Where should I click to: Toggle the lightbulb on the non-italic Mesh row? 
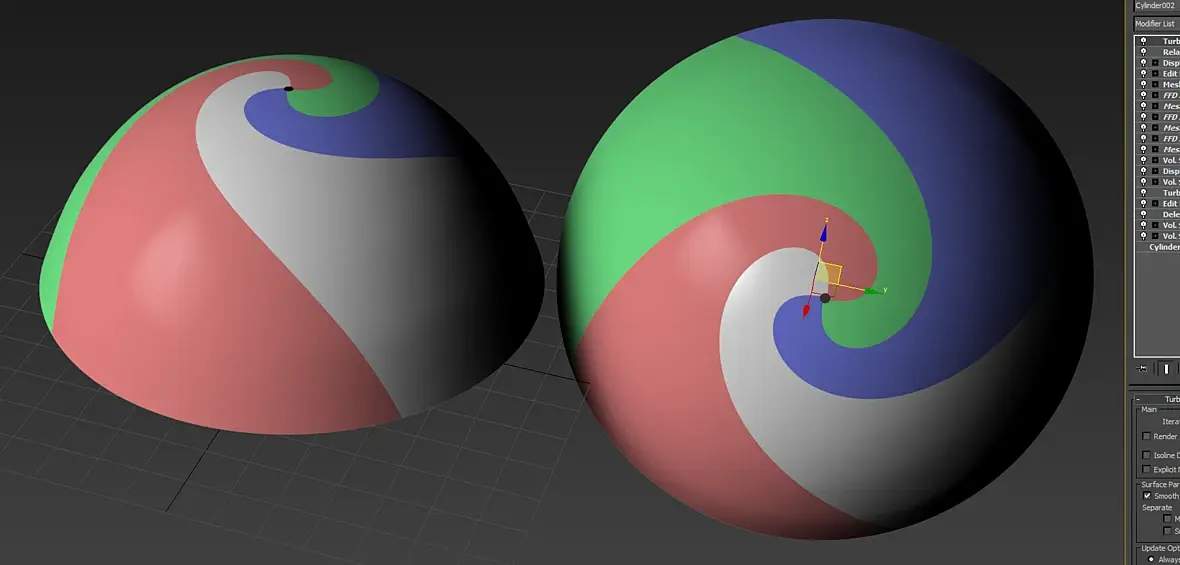pos(1143,84)
